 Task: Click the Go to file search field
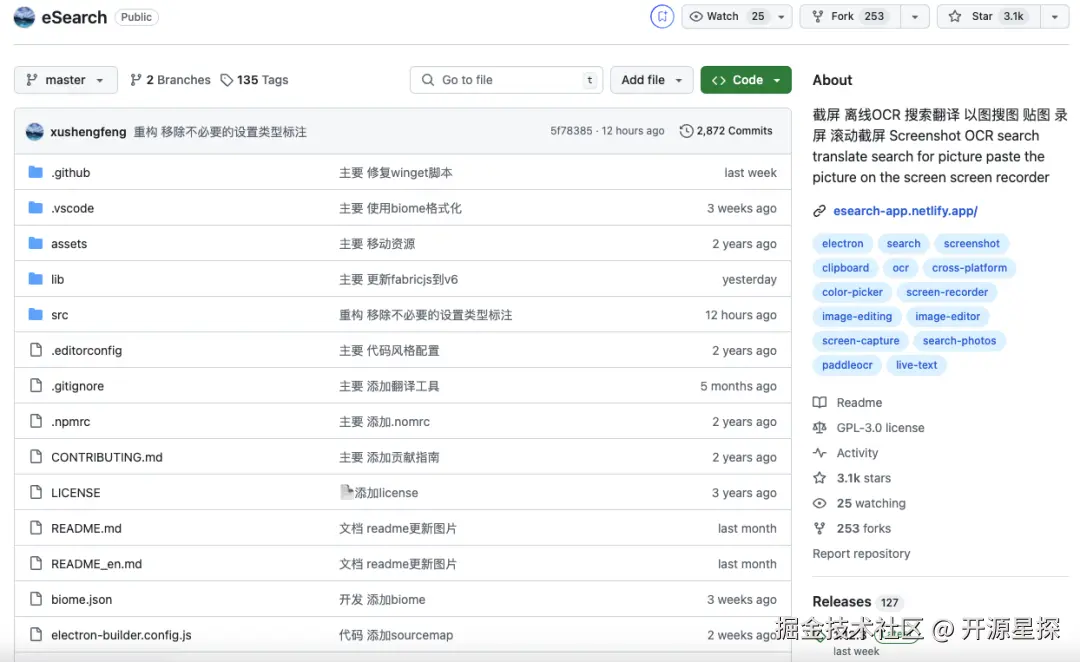tap(506, 80)
